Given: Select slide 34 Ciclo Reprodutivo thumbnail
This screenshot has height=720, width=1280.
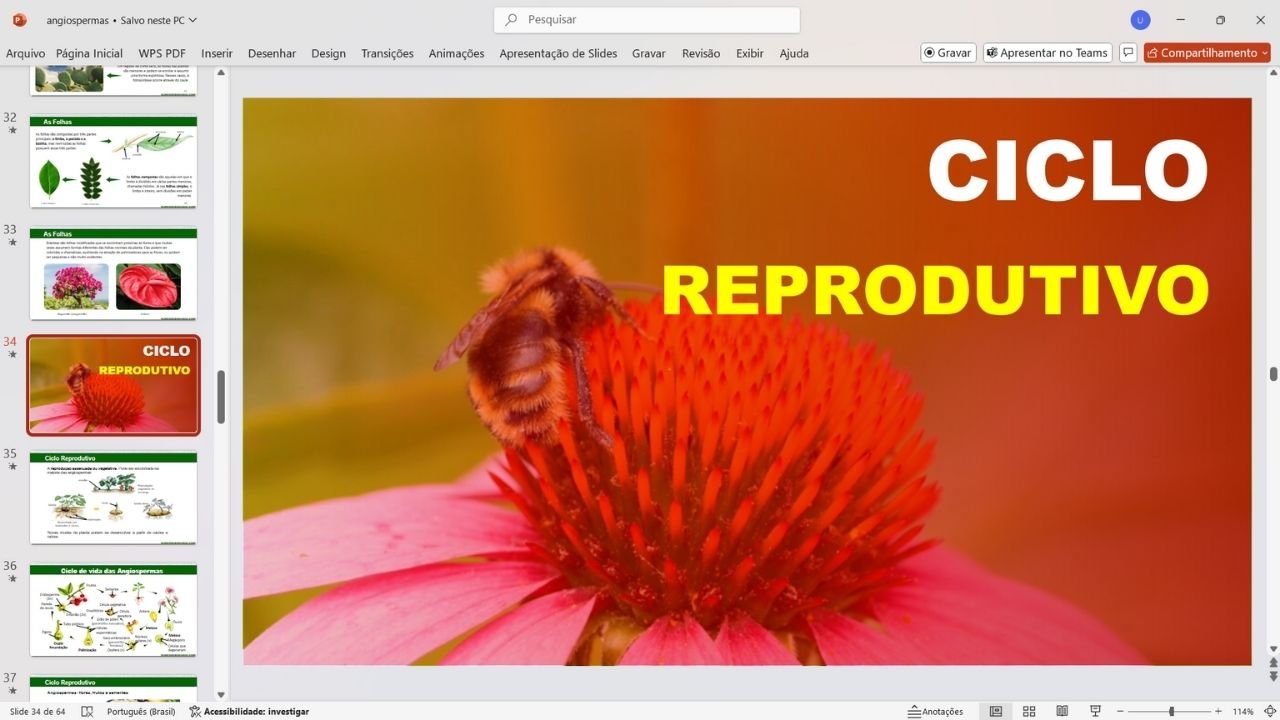Looking at the screenshot, I should pos(113,386).
